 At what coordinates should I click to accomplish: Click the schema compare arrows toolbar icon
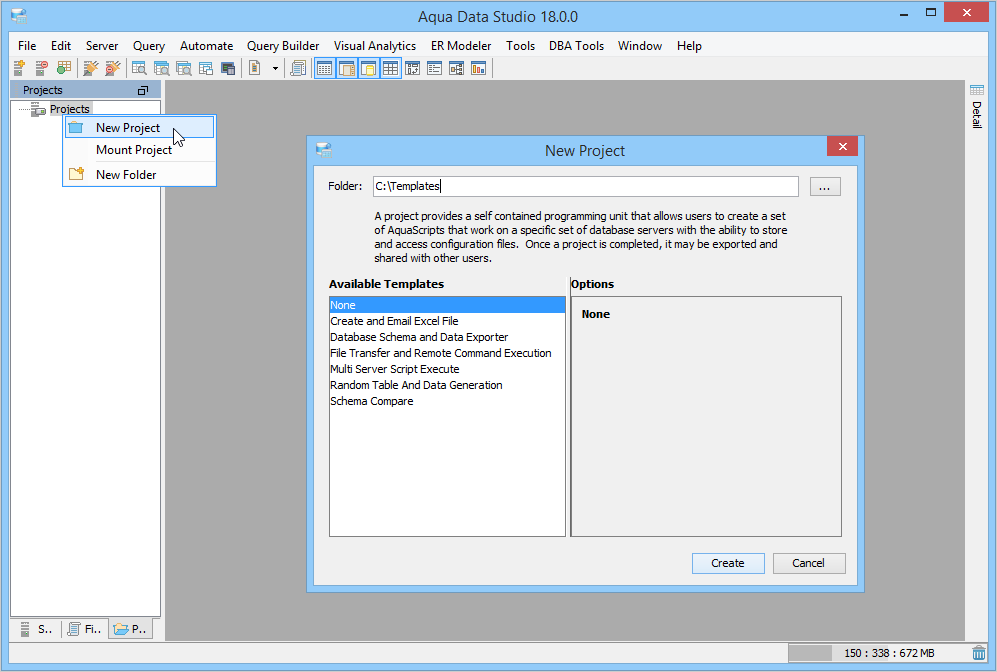[413, 68]
